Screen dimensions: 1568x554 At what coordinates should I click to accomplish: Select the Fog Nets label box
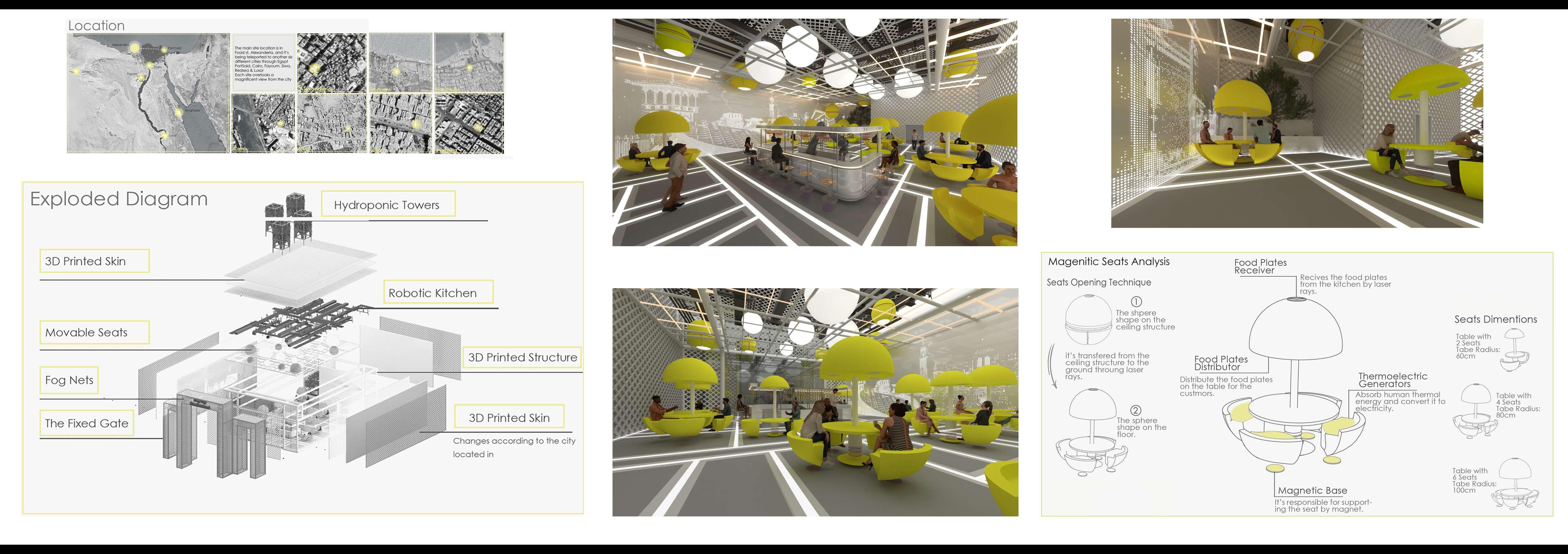69,380
